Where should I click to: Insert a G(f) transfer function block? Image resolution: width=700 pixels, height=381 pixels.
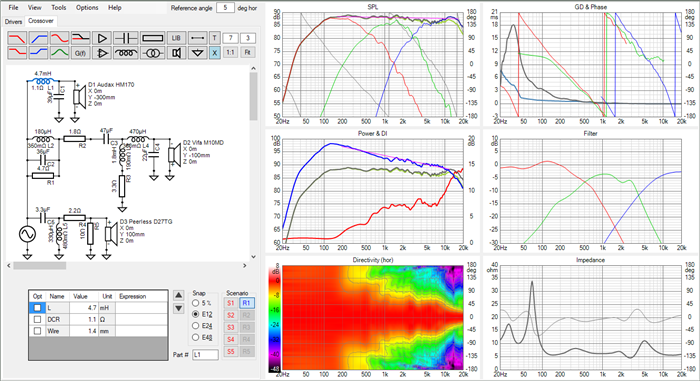click(81, 53)
